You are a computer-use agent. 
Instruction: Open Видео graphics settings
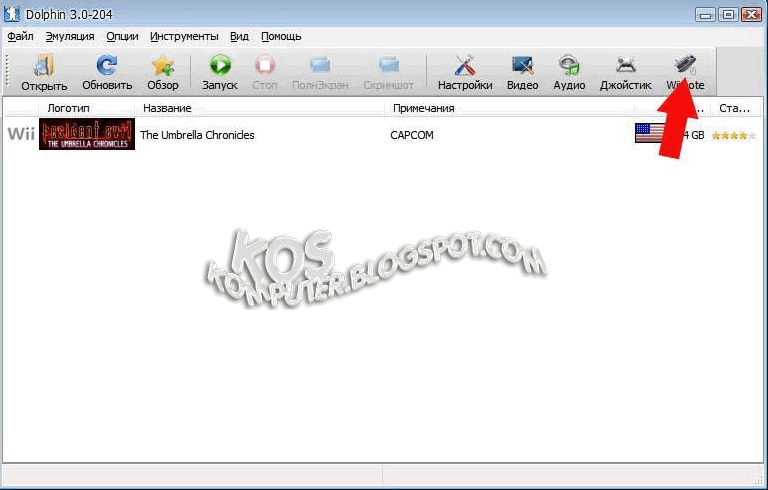(x=523, y=73)
